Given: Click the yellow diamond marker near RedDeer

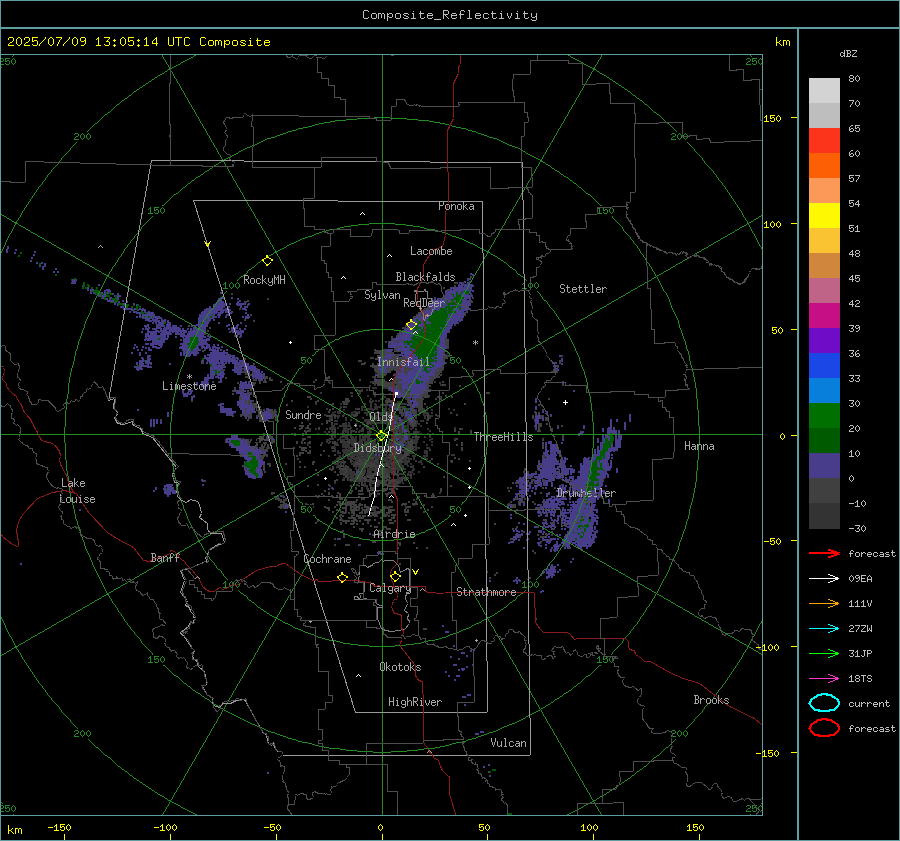Looking at the screenshot, I should 411,325.
